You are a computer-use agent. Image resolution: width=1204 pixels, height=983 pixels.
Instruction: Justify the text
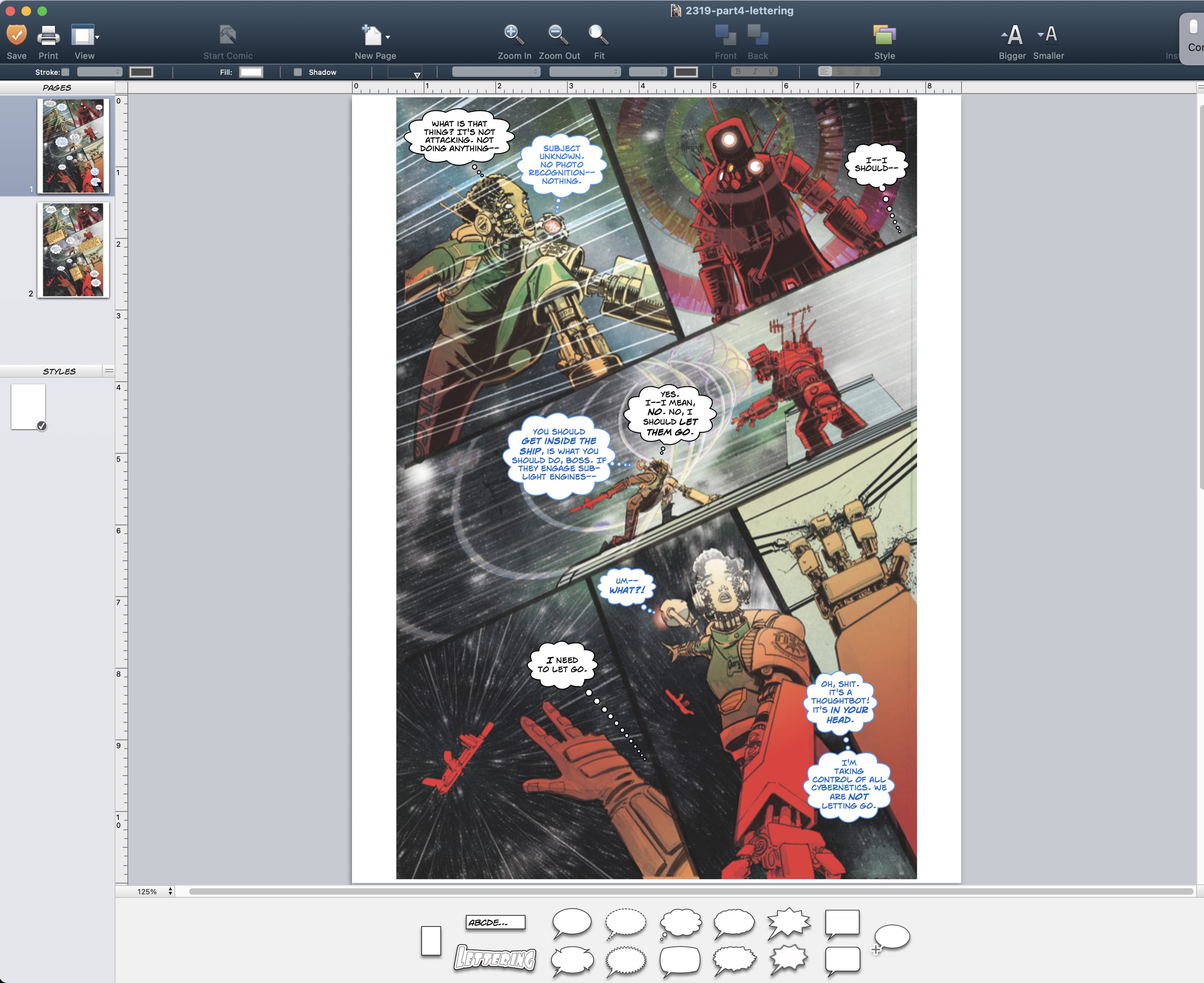pos(874,71)
